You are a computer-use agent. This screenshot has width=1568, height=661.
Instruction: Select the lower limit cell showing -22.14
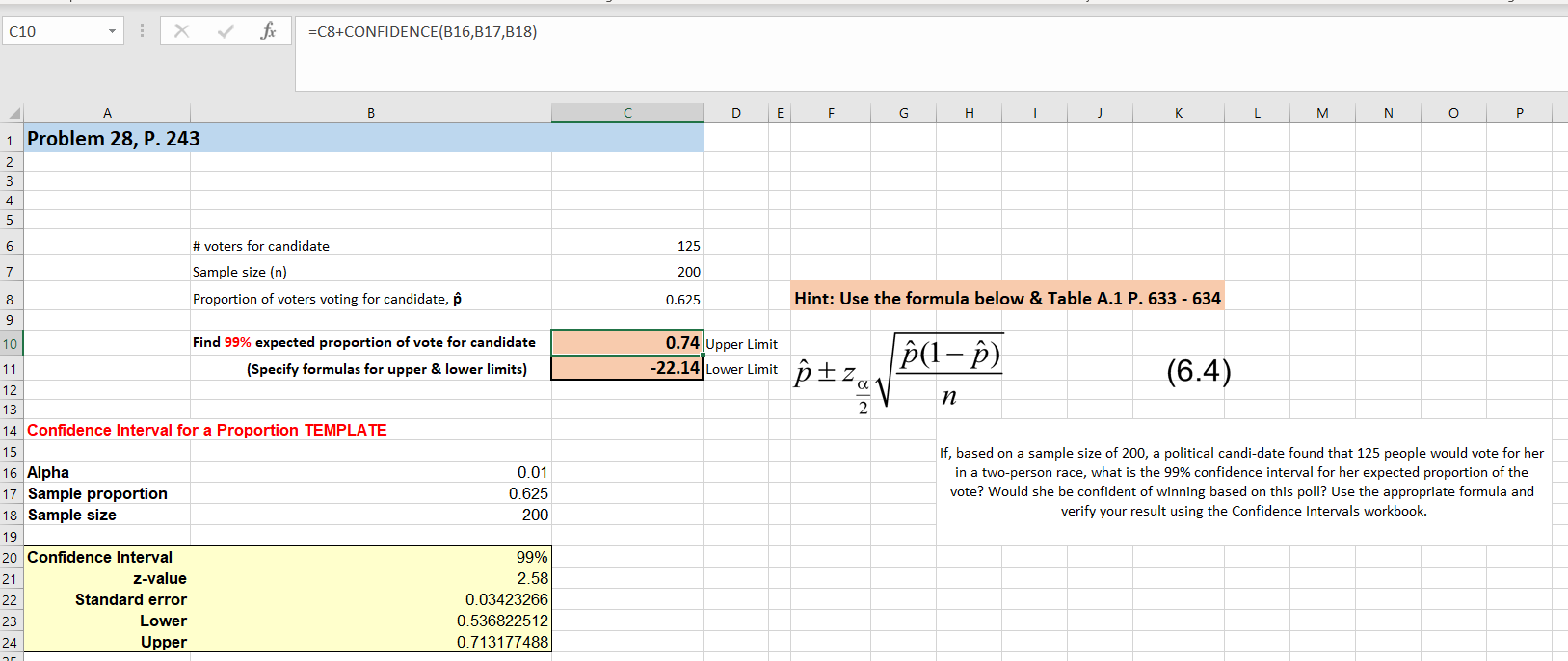[x=627, y=368]
